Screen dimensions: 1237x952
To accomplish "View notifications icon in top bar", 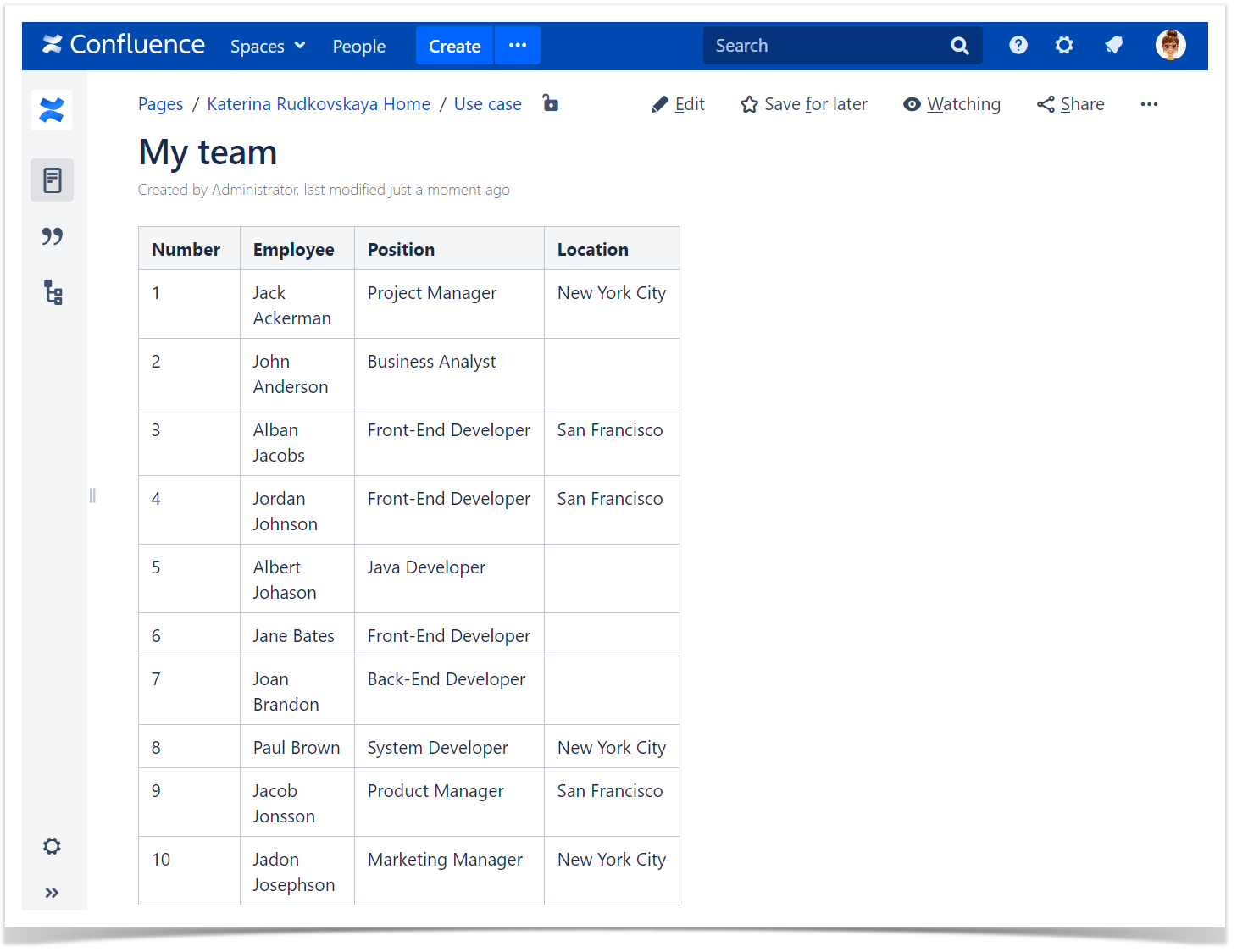I will [1114, 46].
